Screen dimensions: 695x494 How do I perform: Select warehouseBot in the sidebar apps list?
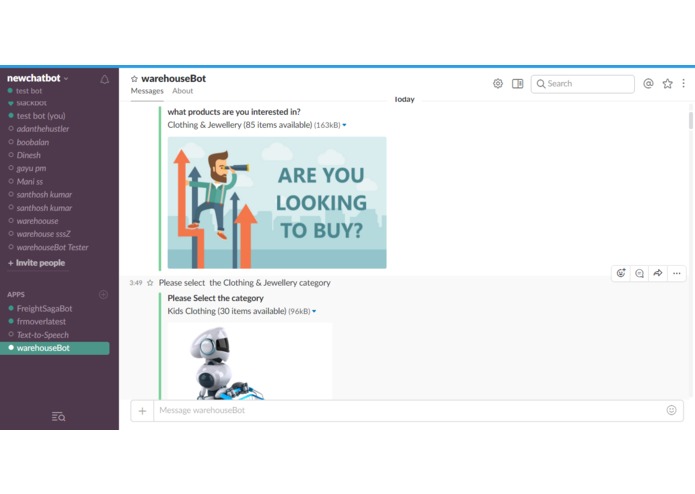tap(55, 348)
